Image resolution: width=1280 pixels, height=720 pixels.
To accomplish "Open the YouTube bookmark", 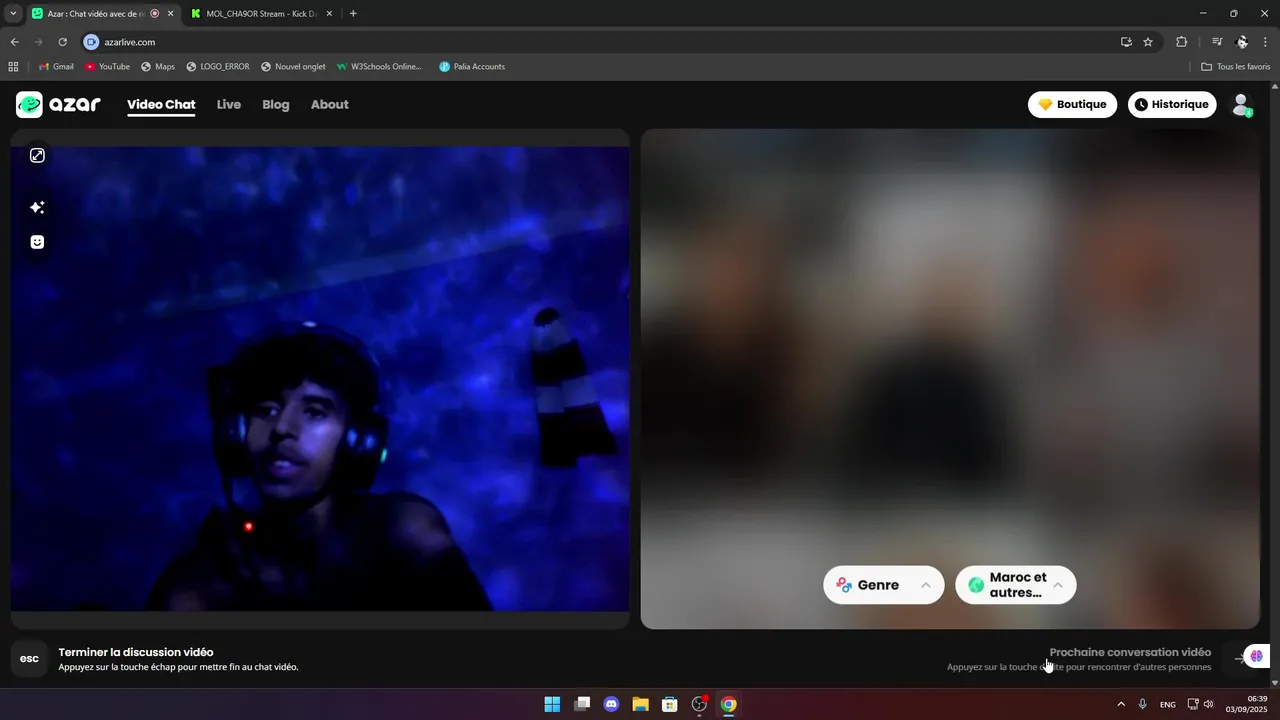I will tap(107, 67).
